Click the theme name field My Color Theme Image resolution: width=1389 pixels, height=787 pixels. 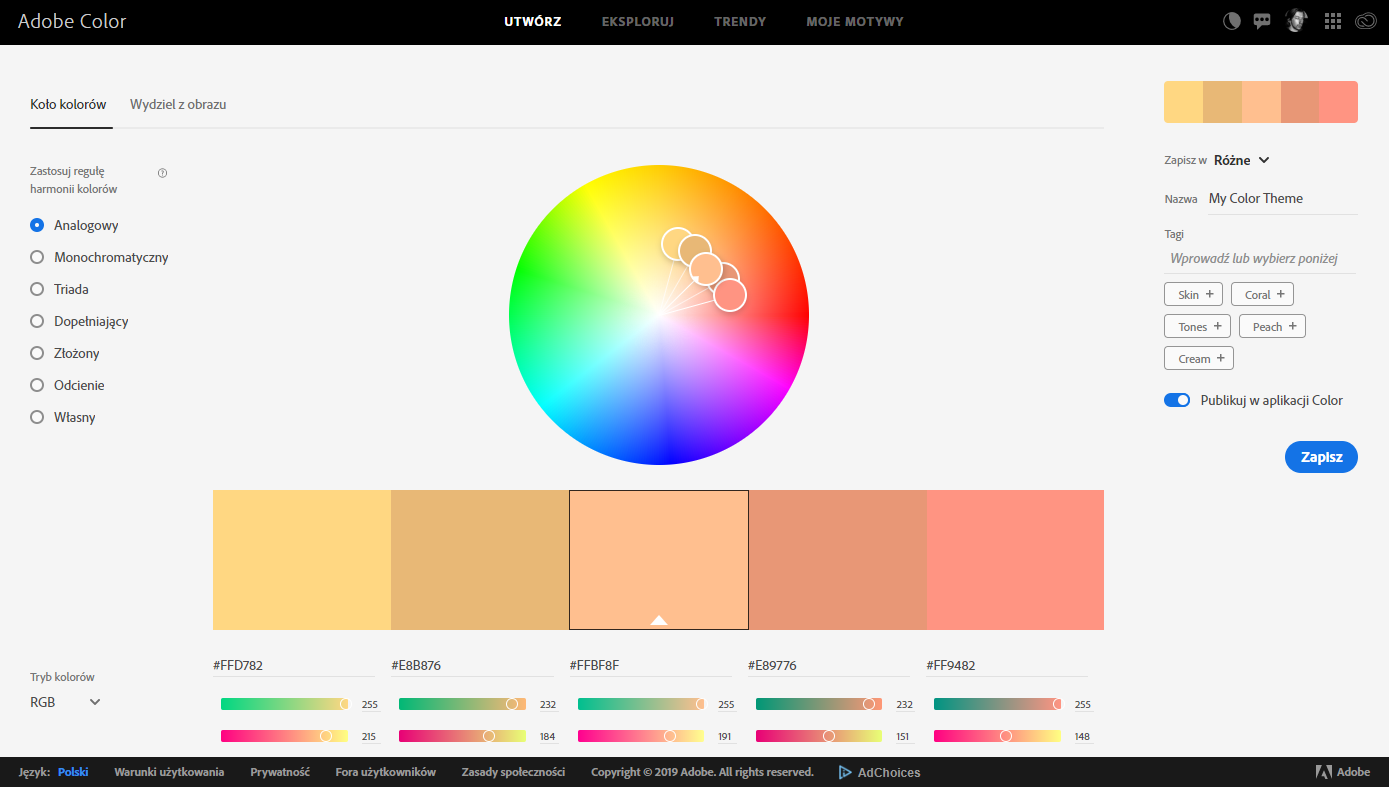pyautogui.click(x=1283, y=199)
